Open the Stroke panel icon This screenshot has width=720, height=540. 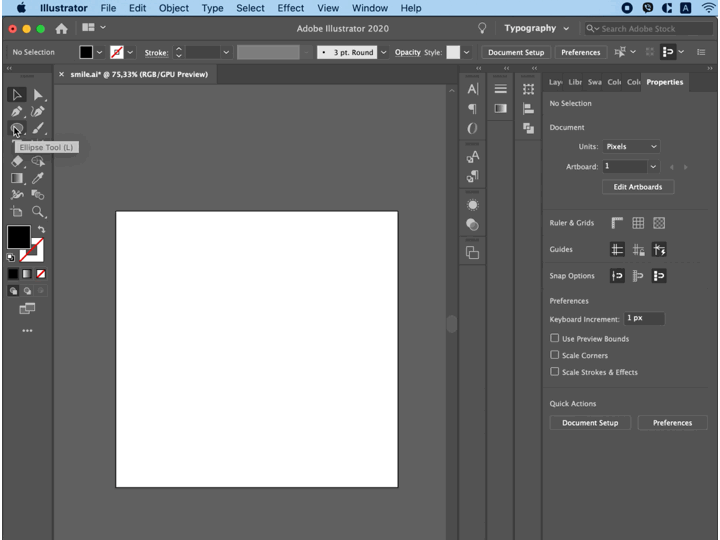click(x=501, y=89)
